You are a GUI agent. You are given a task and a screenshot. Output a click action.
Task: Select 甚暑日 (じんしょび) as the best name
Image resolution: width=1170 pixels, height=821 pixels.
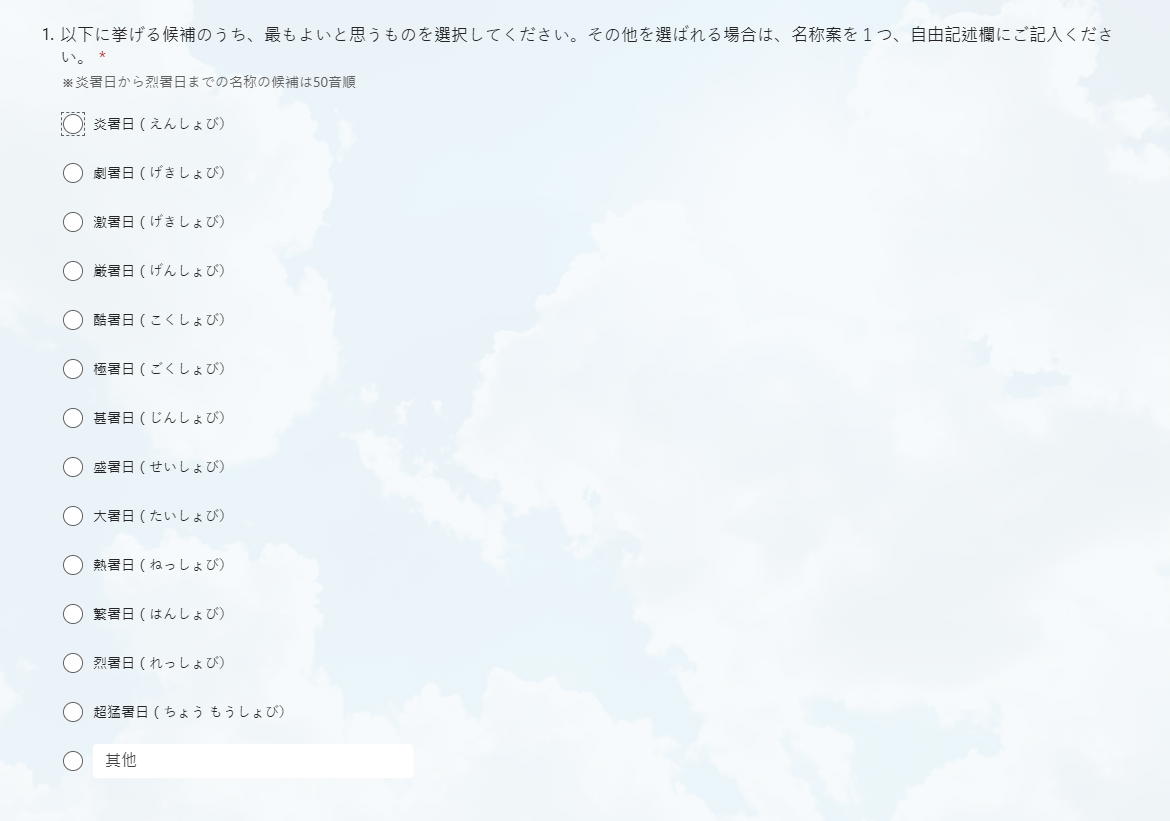pos(72,418)
